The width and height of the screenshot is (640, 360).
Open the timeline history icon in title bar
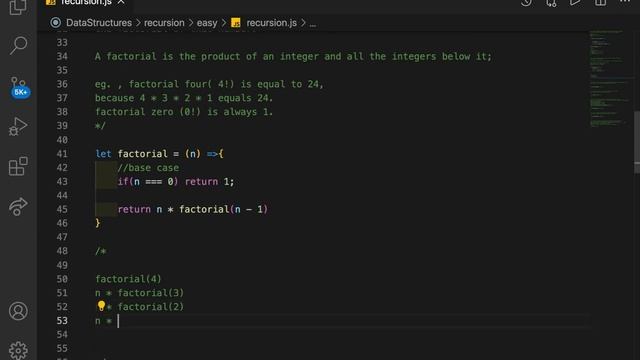pyautogui.click(x=527, y=3)
